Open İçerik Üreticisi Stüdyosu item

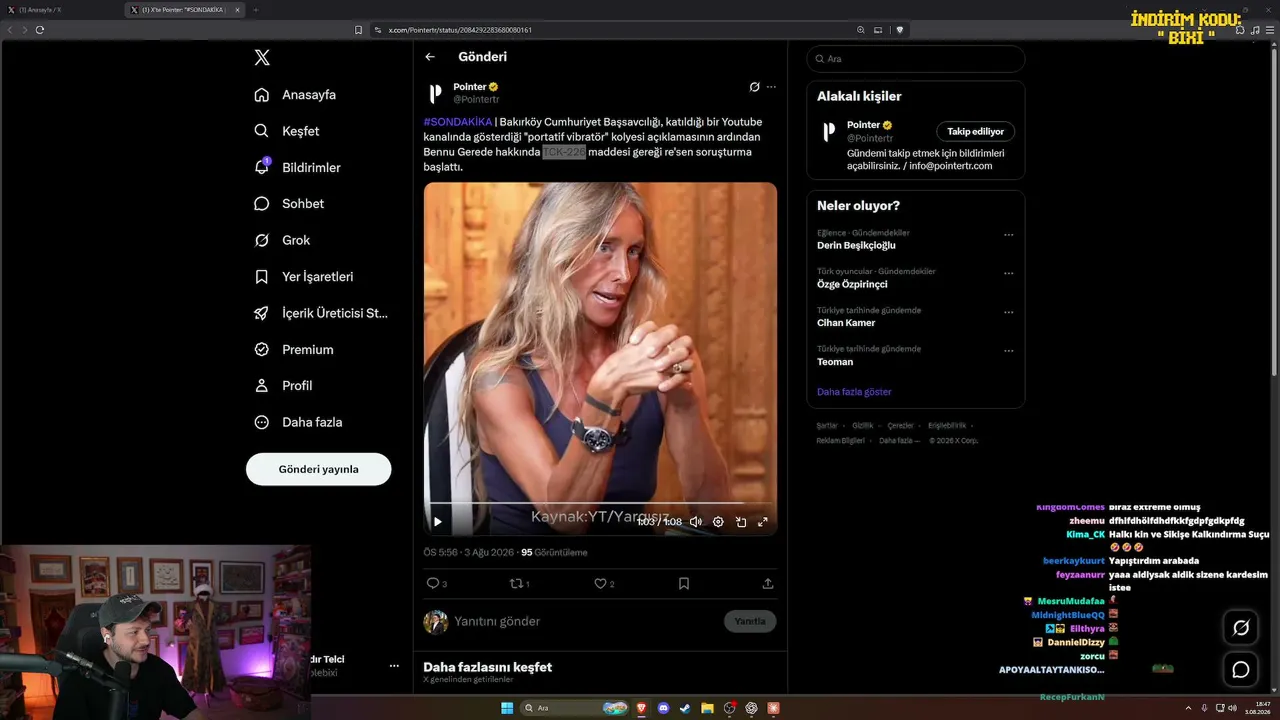click(x=321, y=313)
